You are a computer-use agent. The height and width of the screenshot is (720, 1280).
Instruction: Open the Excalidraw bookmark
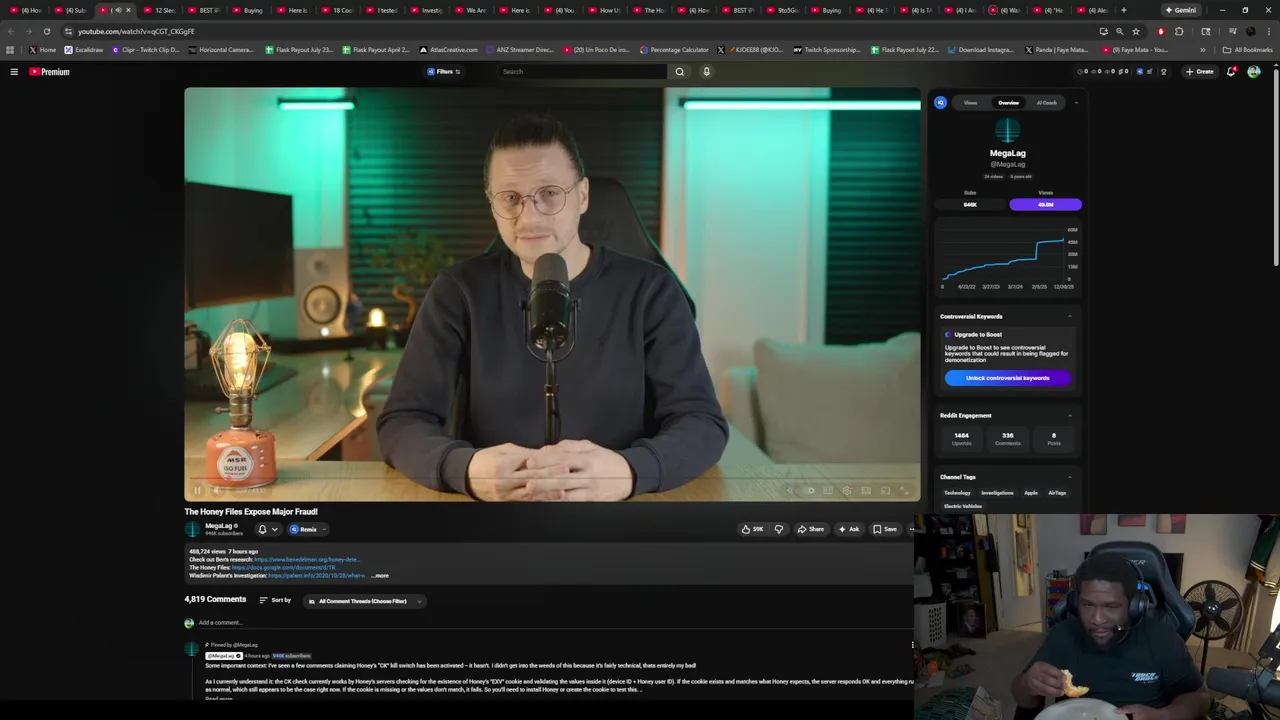click(84, 50)
